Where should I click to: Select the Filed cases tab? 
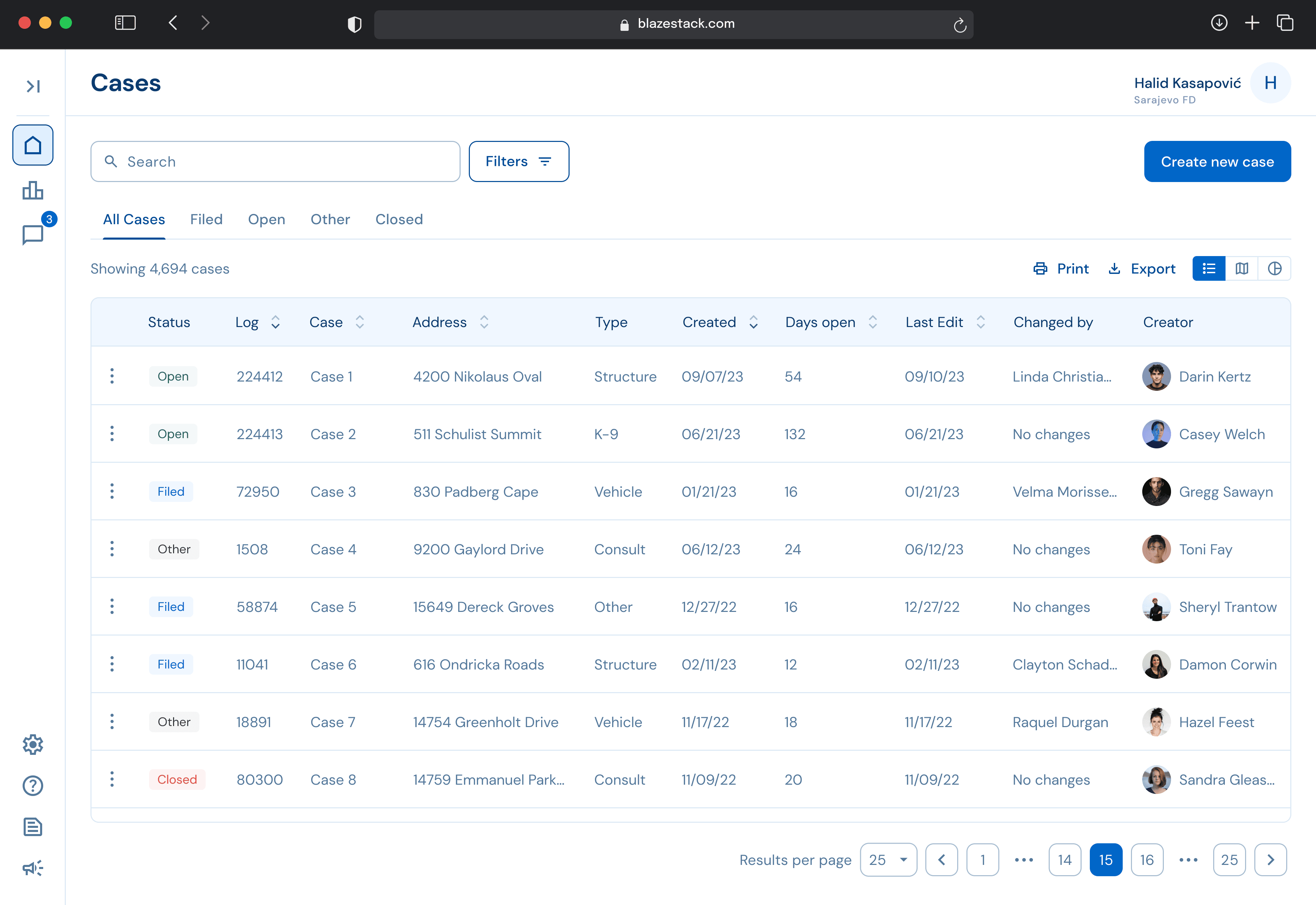206,219
